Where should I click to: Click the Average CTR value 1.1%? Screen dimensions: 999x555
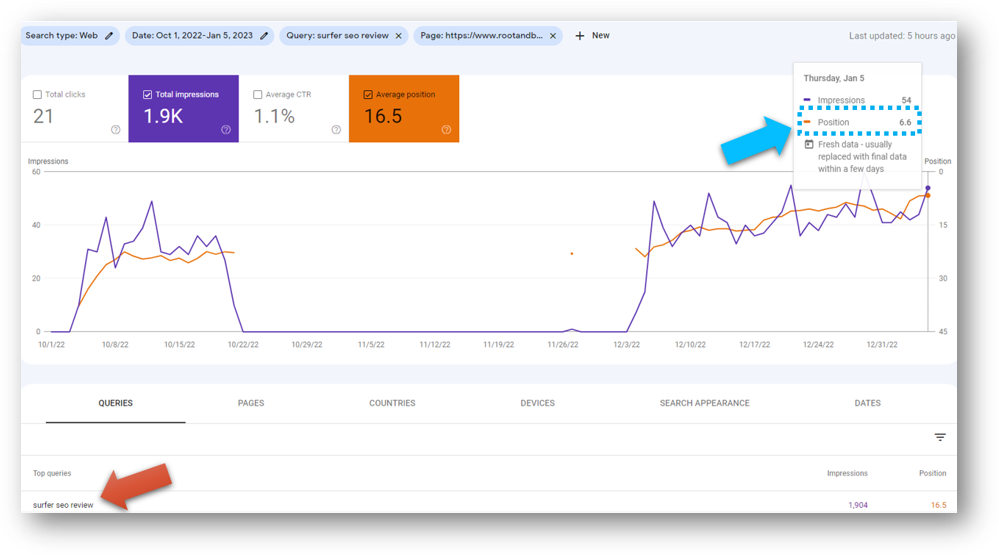pyautogui.click(x=275, y=116)
